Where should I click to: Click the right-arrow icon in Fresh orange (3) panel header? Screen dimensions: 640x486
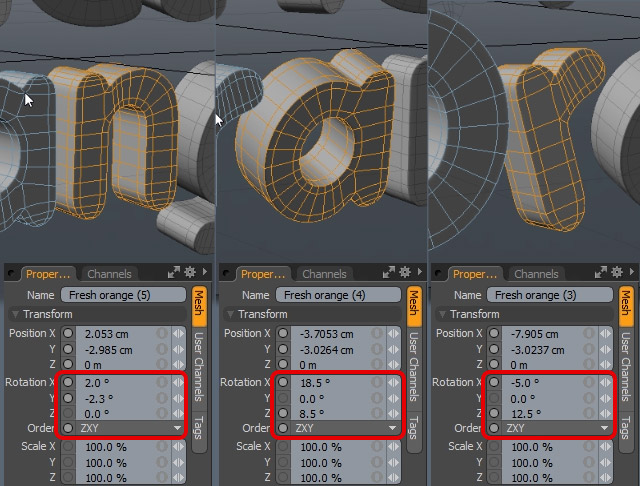pos(632,272)
